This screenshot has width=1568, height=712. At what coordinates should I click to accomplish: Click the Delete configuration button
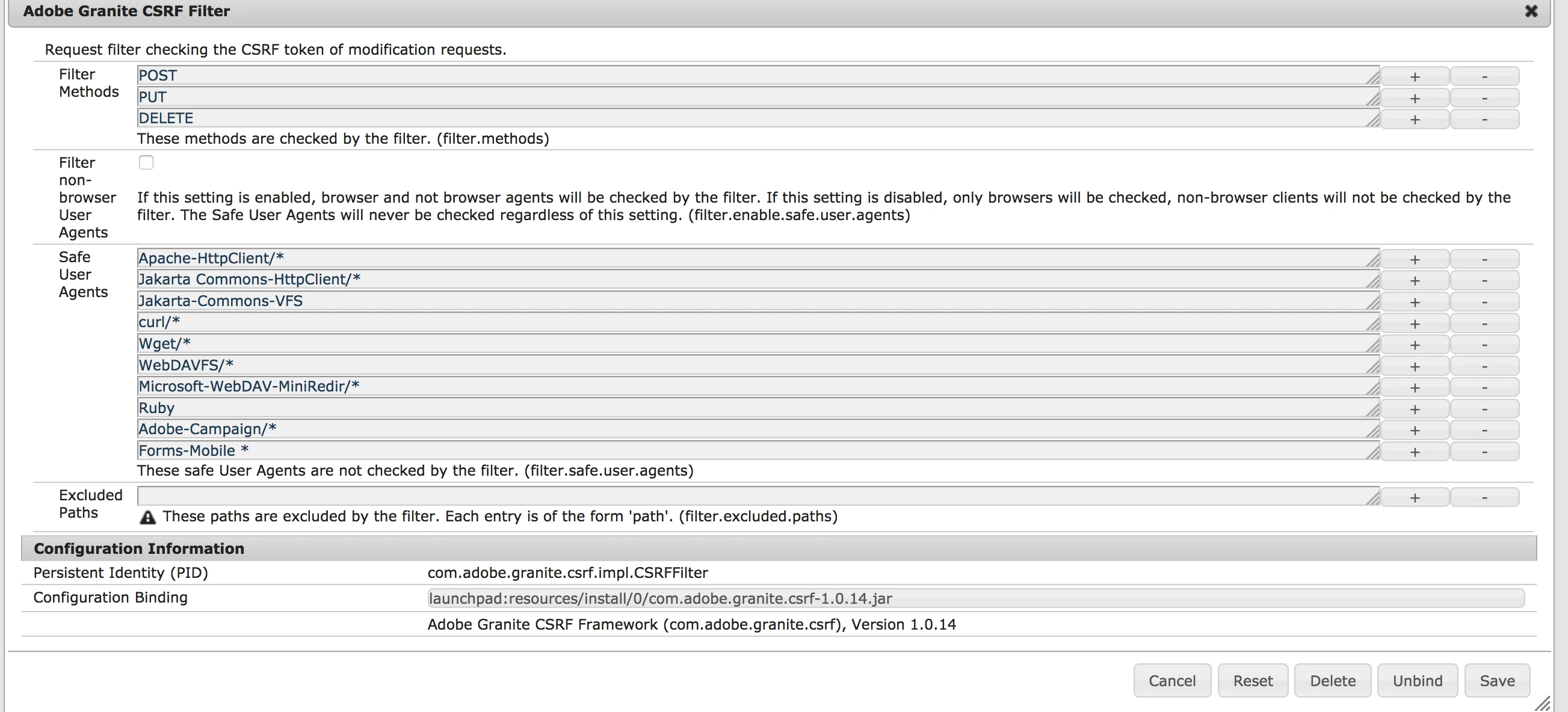[1332, 680]
